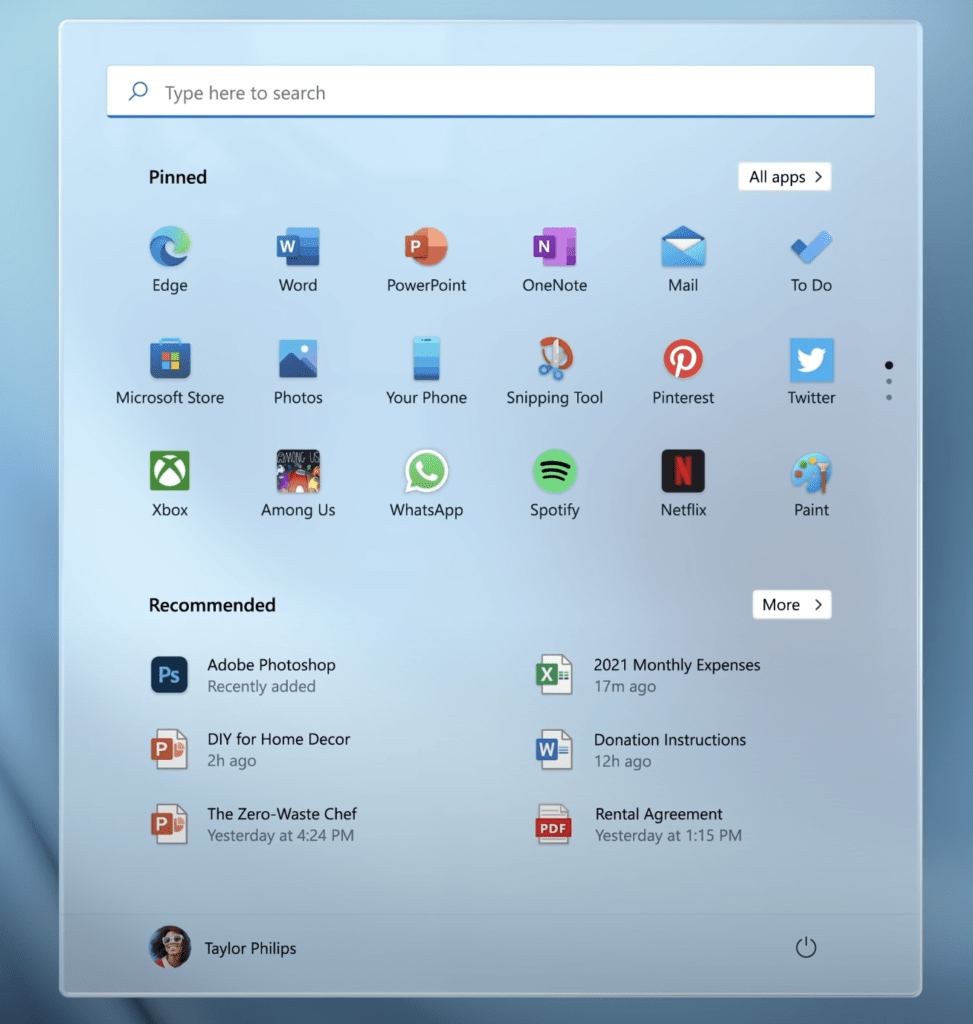Click the Taylor Philips account button
973x1024 pixels.
pyautogui.click(x=223, y=947)
